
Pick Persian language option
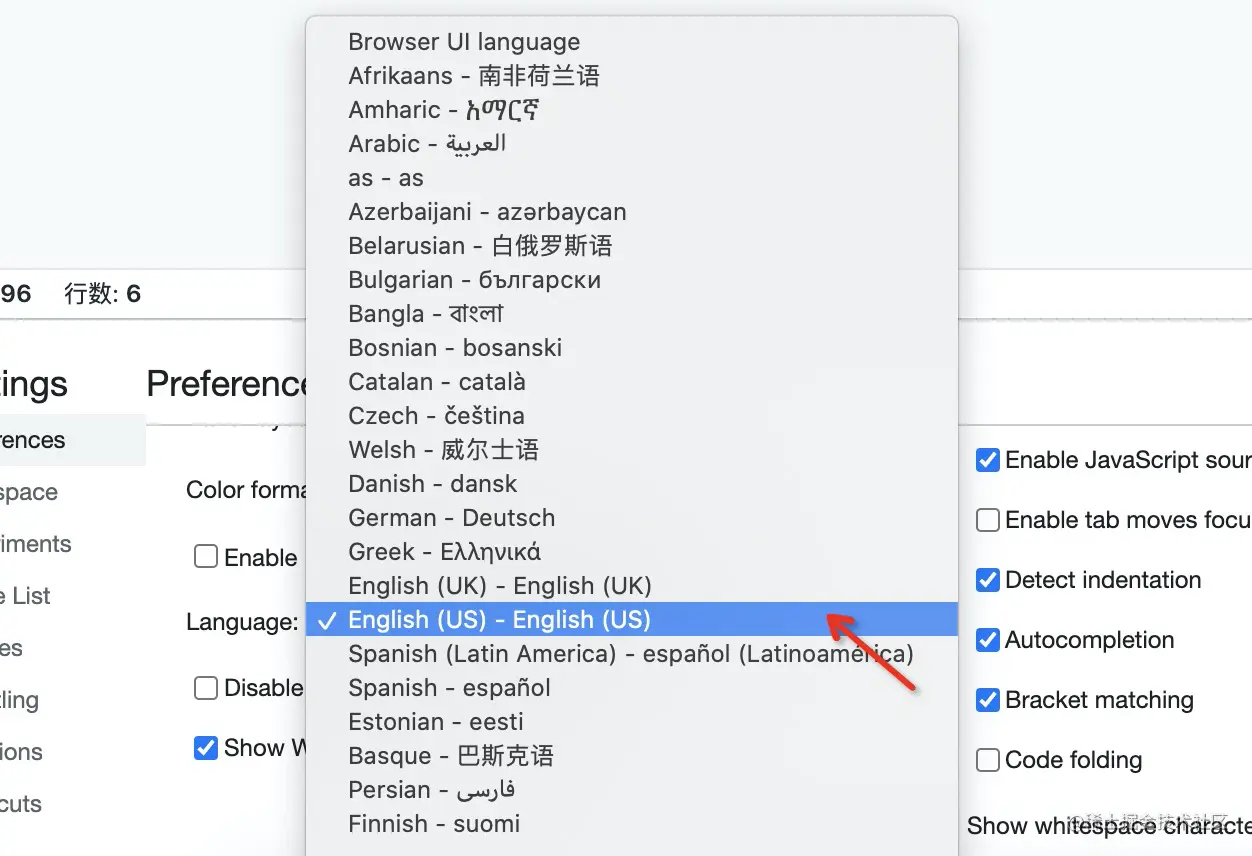[x=631, y=790]
